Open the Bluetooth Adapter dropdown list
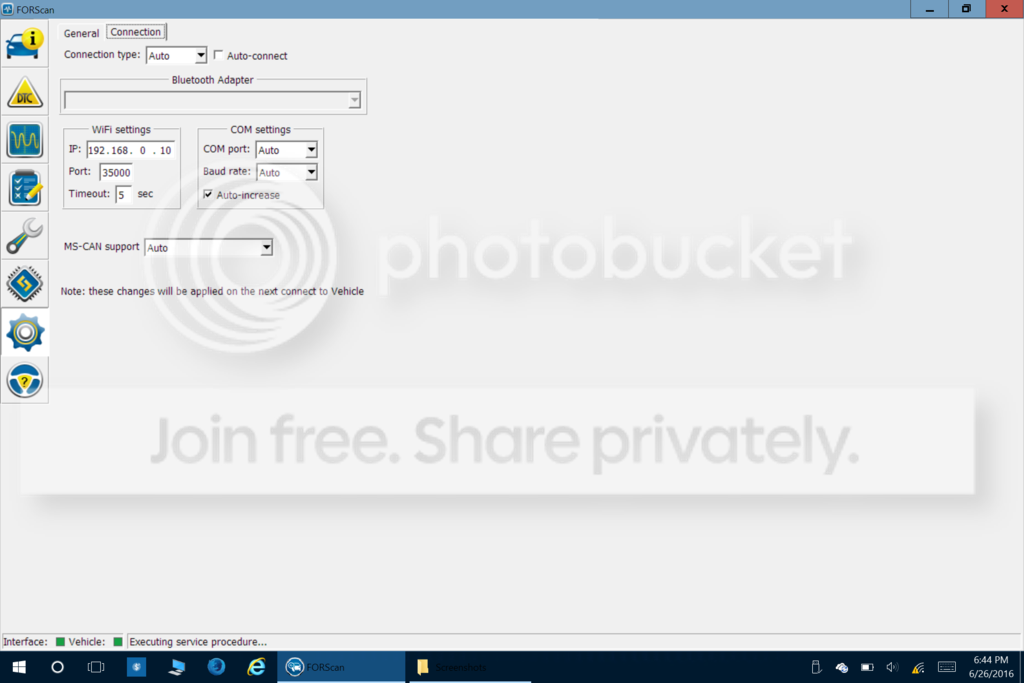The height and width of the screenshot is (683, 1024). pos(212,100)
